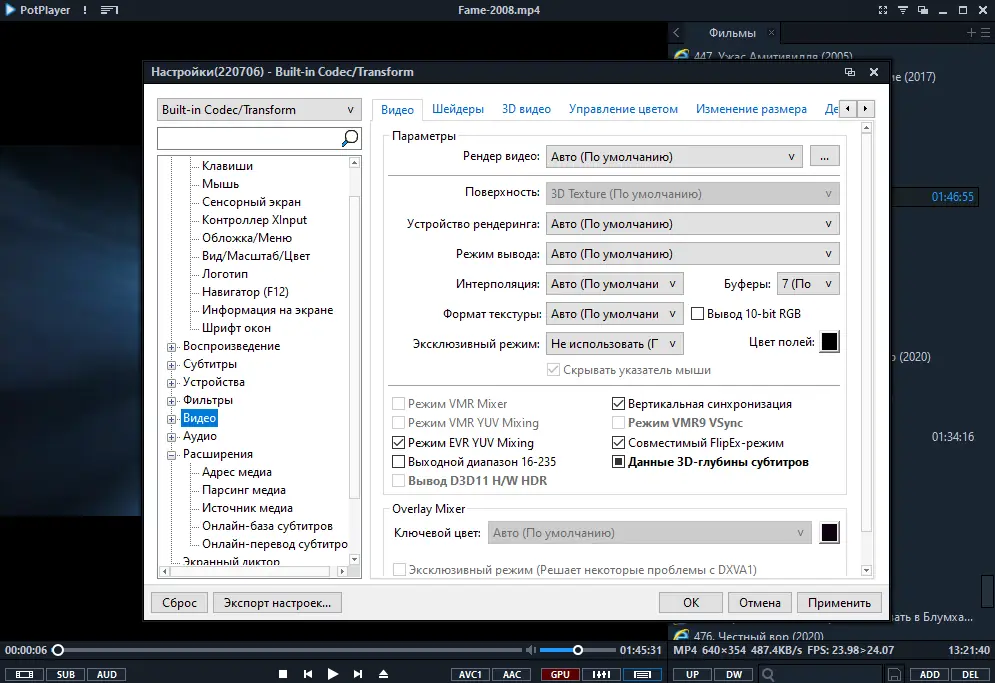Viewport: 995px width, 683px height.
Task: Open the Эксклюзивный режим dropdown
Action: (614, 343)
